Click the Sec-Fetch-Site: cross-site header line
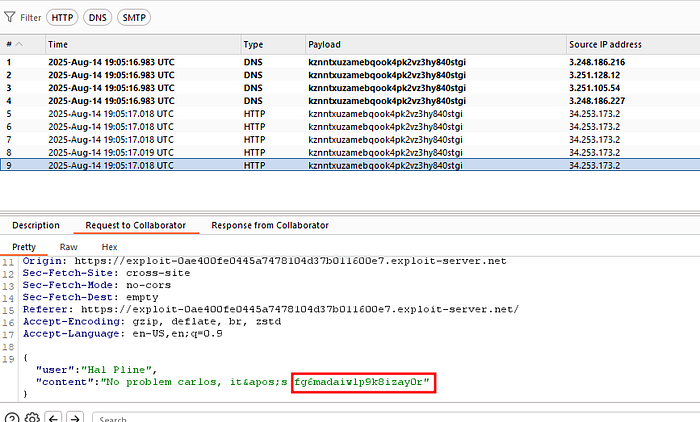 [x=106, y=273]
